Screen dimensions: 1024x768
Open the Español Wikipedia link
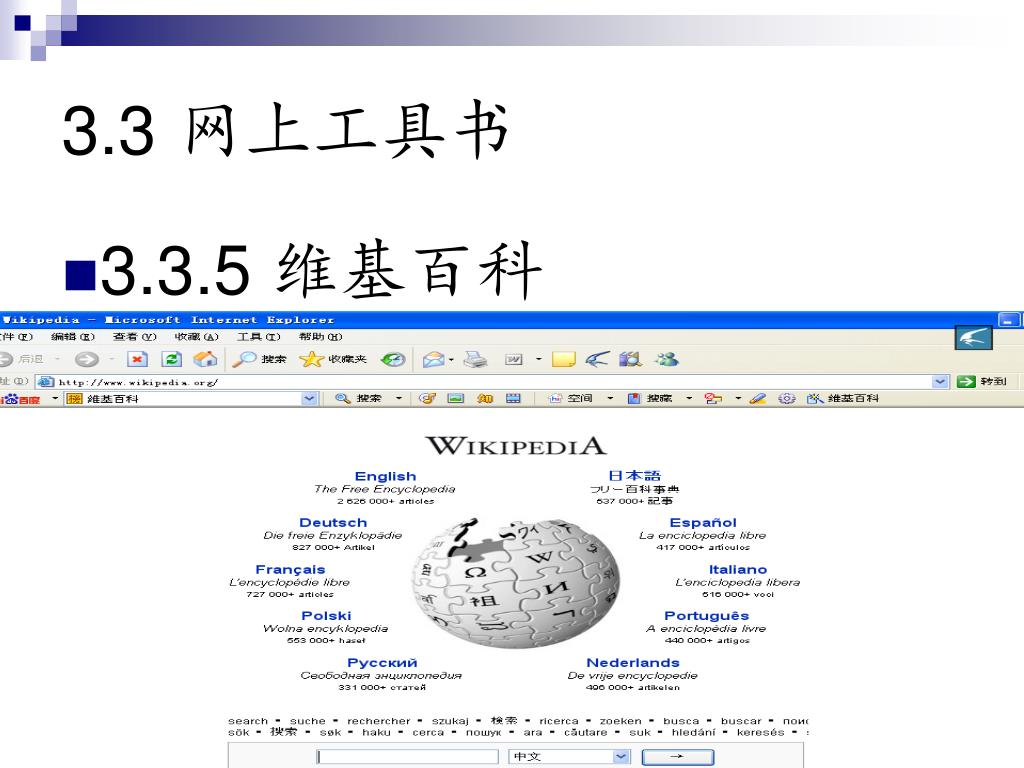click(703, 522)
